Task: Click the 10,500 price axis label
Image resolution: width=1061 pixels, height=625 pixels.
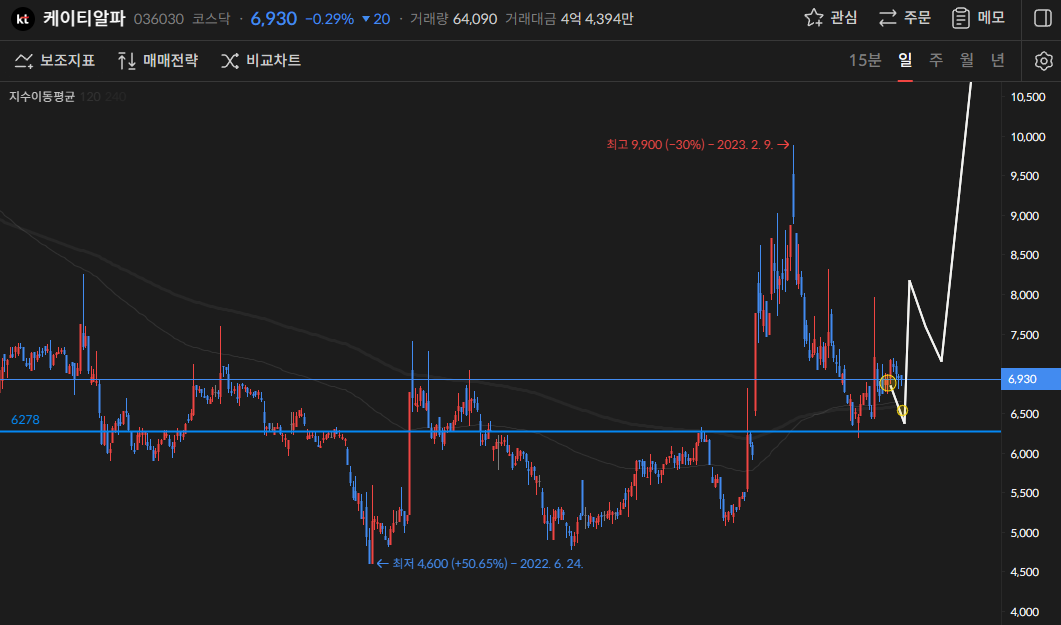Action: tap(1028, 97)
